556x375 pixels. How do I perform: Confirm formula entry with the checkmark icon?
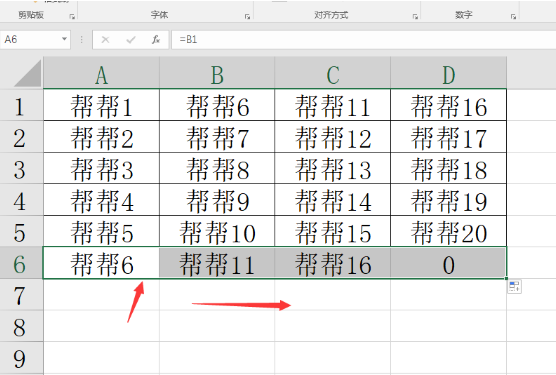point(131,39)
